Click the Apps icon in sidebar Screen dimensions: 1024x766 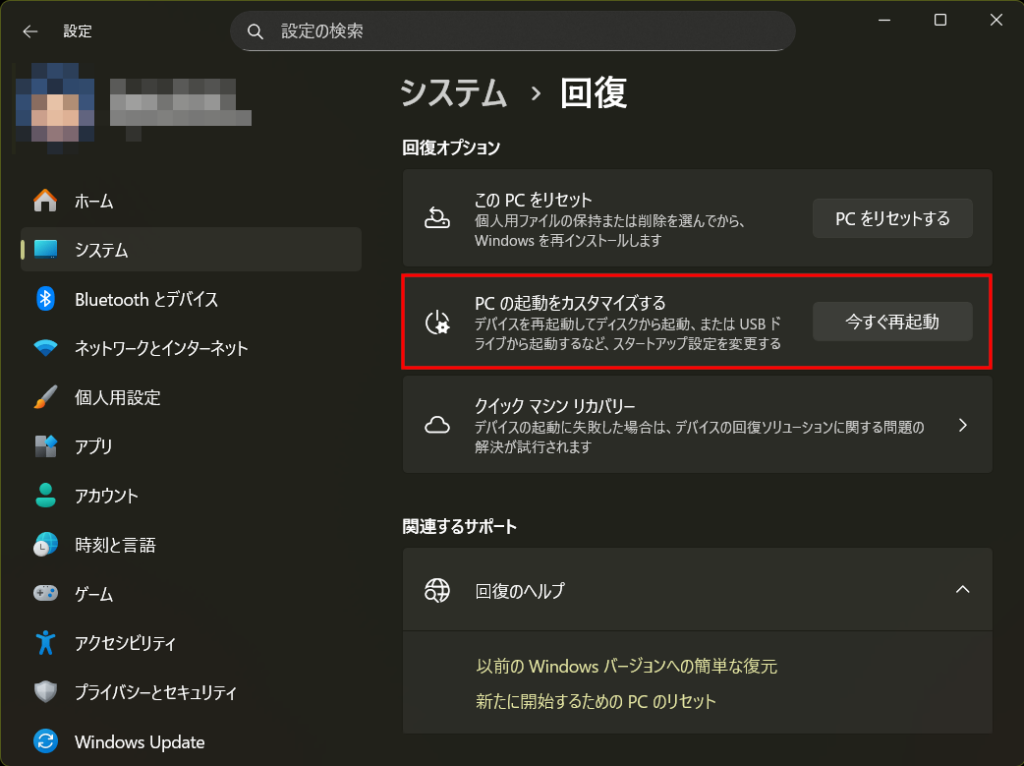45,446
